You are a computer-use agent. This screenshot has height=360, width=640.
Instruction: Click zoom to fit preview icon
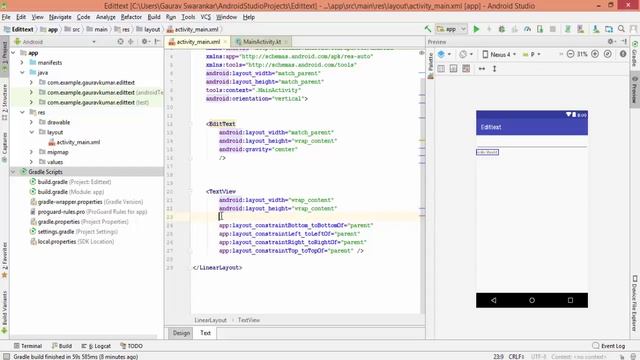[x=608, y=54]
